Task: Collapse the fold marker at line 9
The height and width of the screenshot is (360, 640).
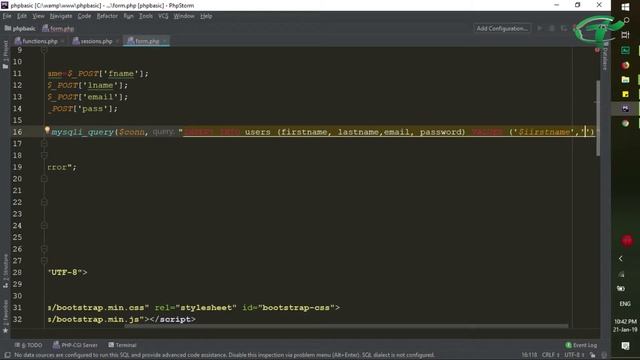Action: pos(44,50)
